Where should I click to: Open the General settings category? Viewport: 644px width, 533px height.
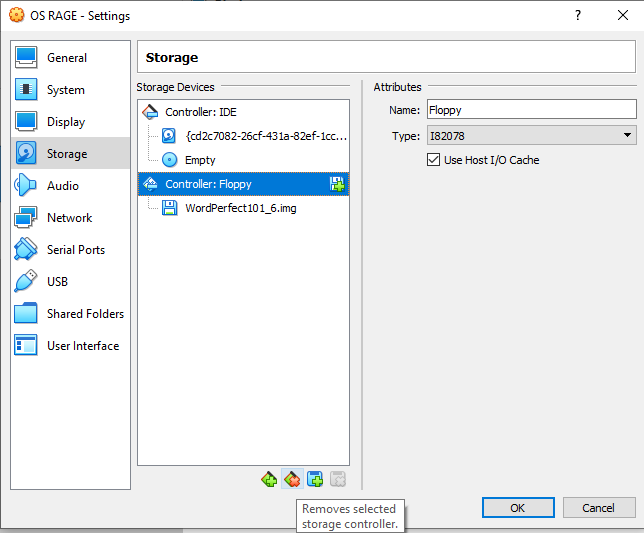pyautogui.click(x=67, y=58)
